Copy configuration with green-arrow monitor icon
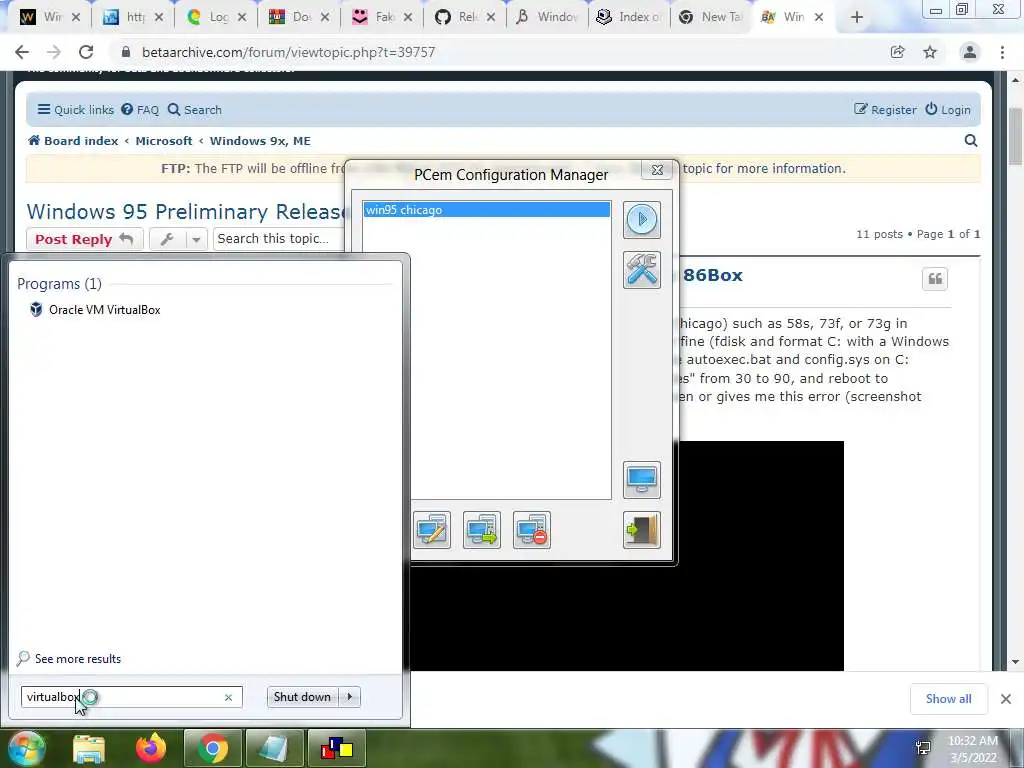1024x768 pixels. click(x=482, y=530)
